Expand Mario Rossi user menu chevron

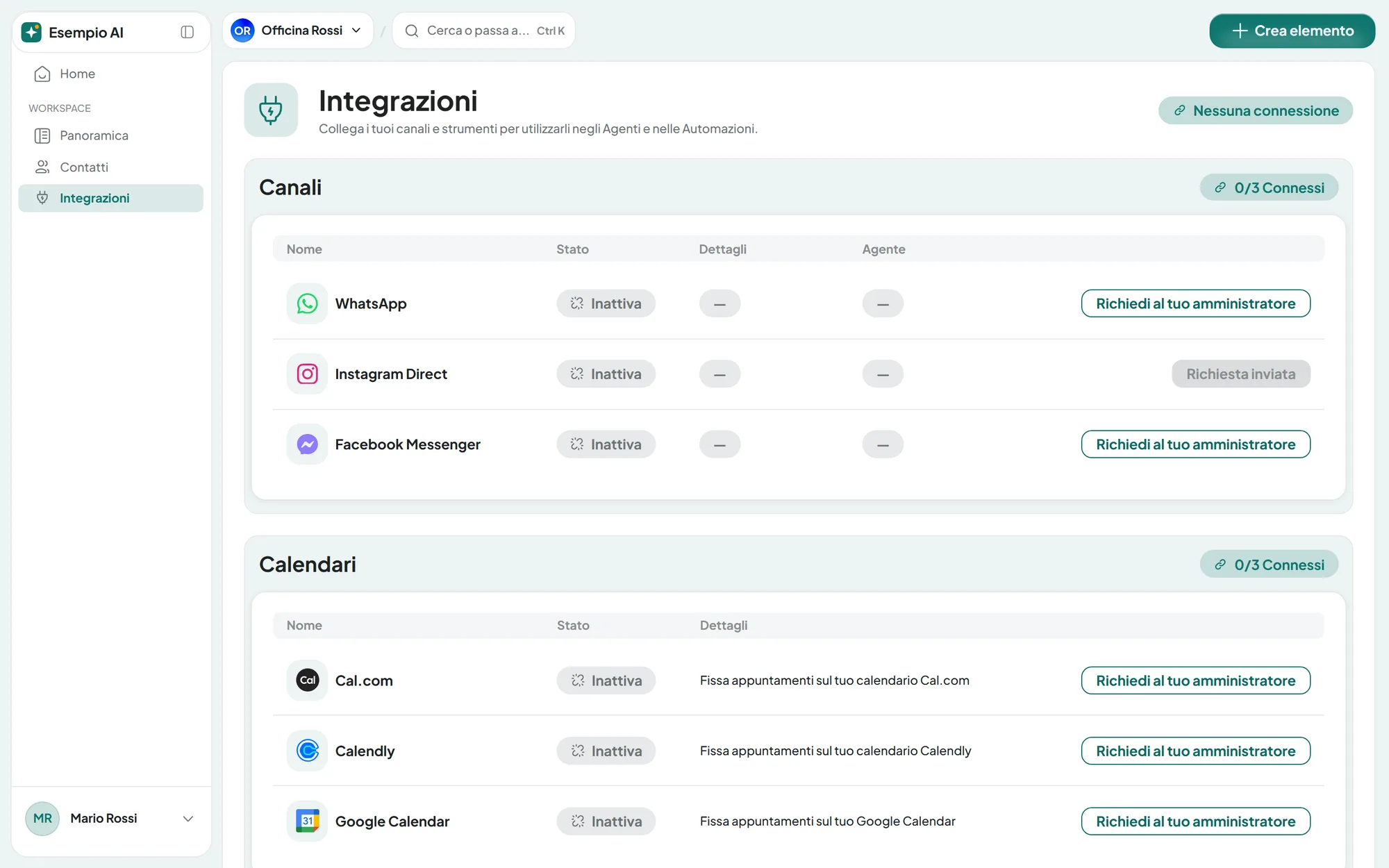pos(188,818)
